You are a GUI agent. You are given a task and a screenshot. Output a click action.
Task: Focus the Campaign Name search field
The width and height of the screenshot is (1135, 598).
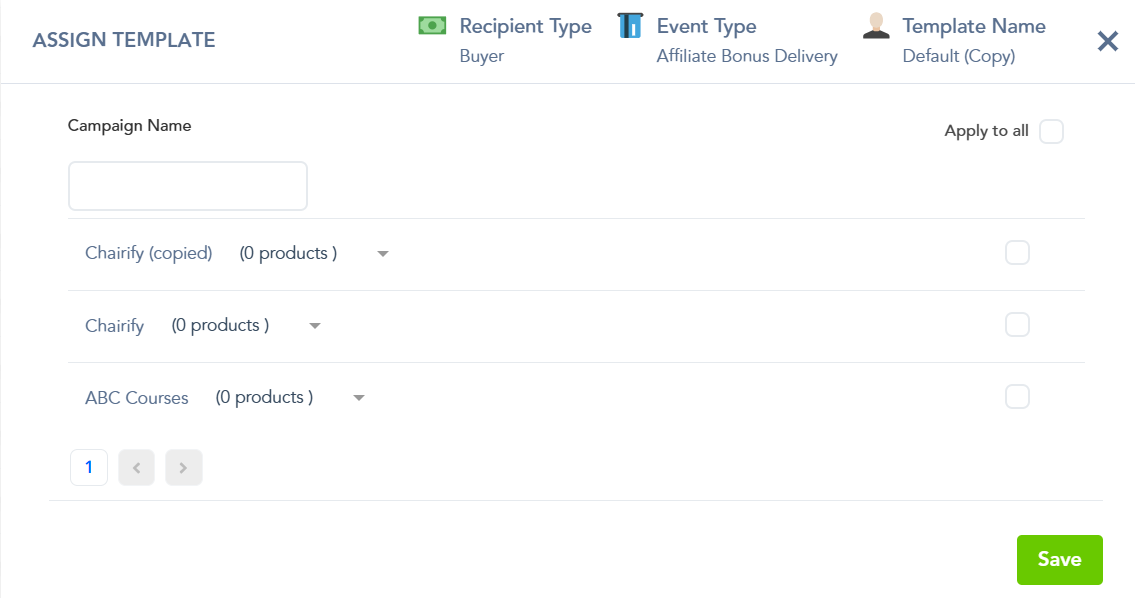188,186
